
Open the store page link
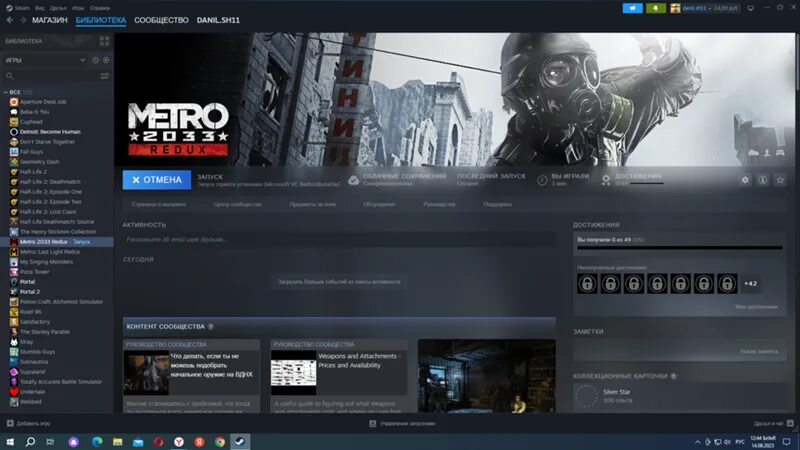(x=159, y=204)
